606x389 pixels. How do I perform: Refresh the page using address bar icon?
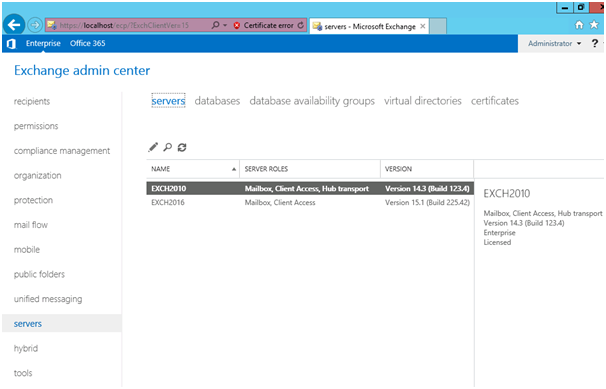[x=301, y=25]
